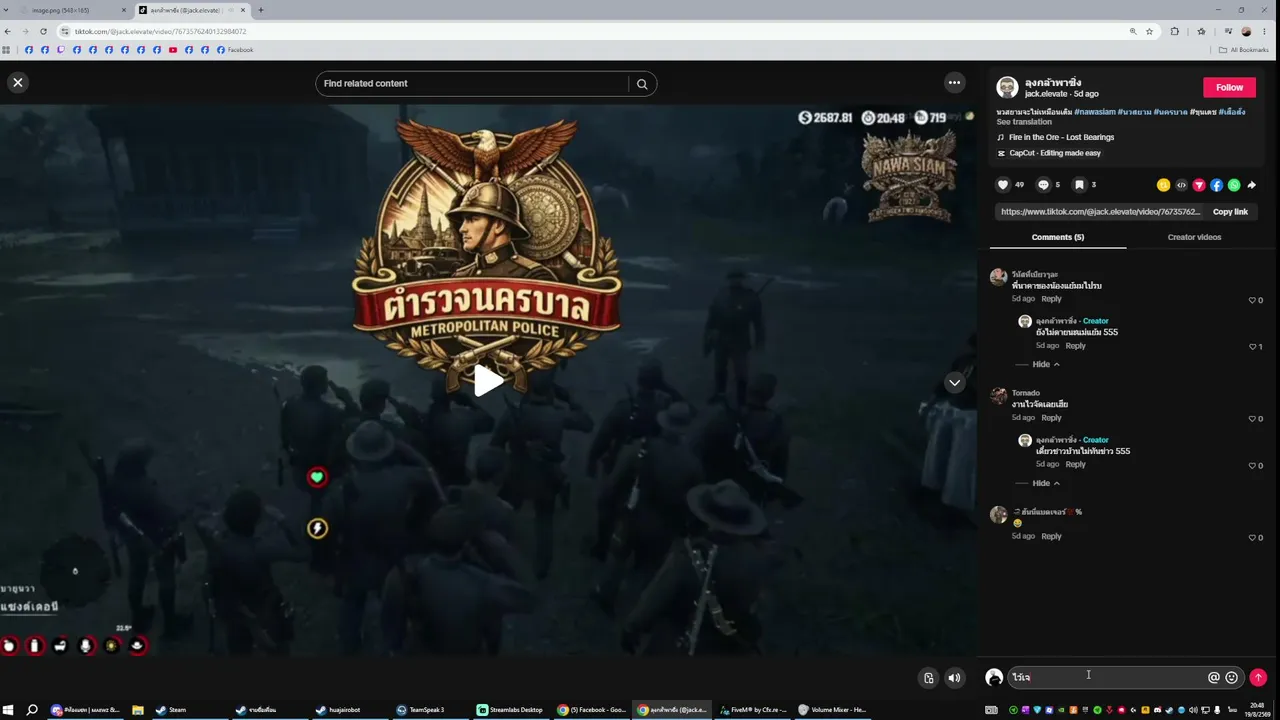Screen dimensions: 1280x720
Task: Share the video to Facebook
Action: 1216,185
